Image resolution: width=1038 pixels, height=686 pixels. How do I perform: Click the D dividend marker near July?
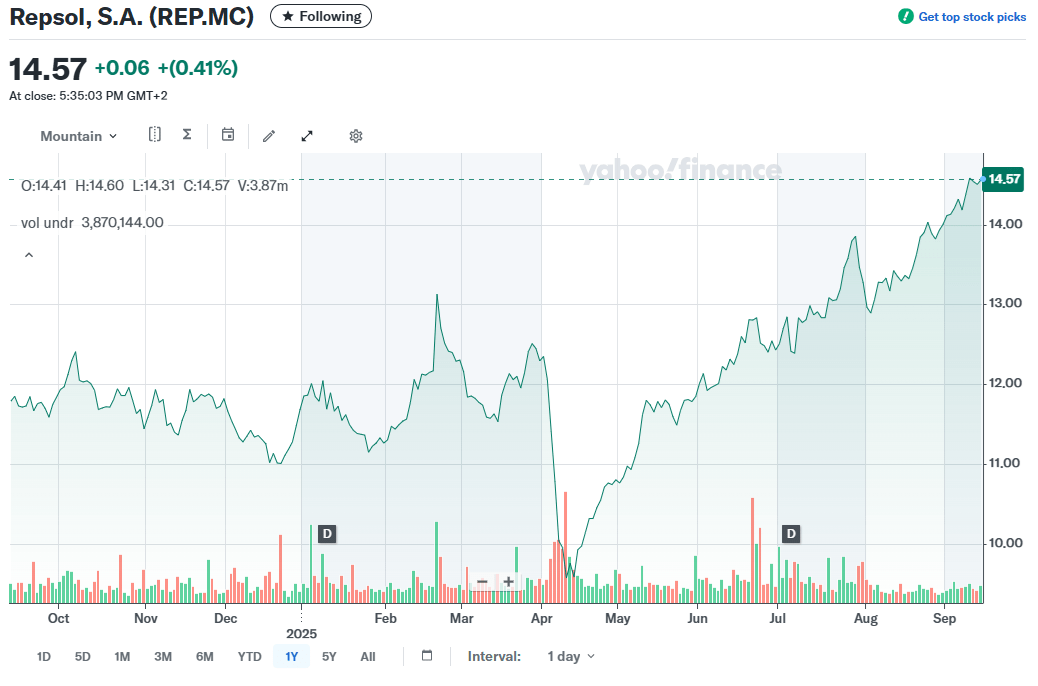coord(790,534)
